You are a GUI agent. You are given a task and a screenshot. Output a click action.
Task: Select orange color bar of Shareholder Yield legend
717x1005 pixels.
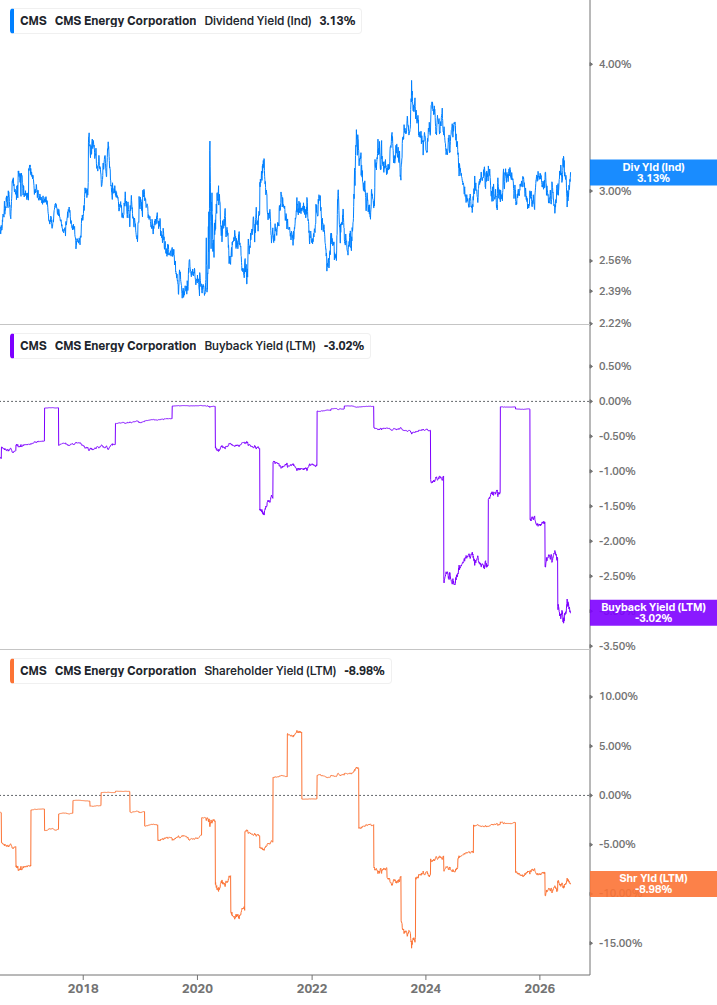[x=12, y=670]
